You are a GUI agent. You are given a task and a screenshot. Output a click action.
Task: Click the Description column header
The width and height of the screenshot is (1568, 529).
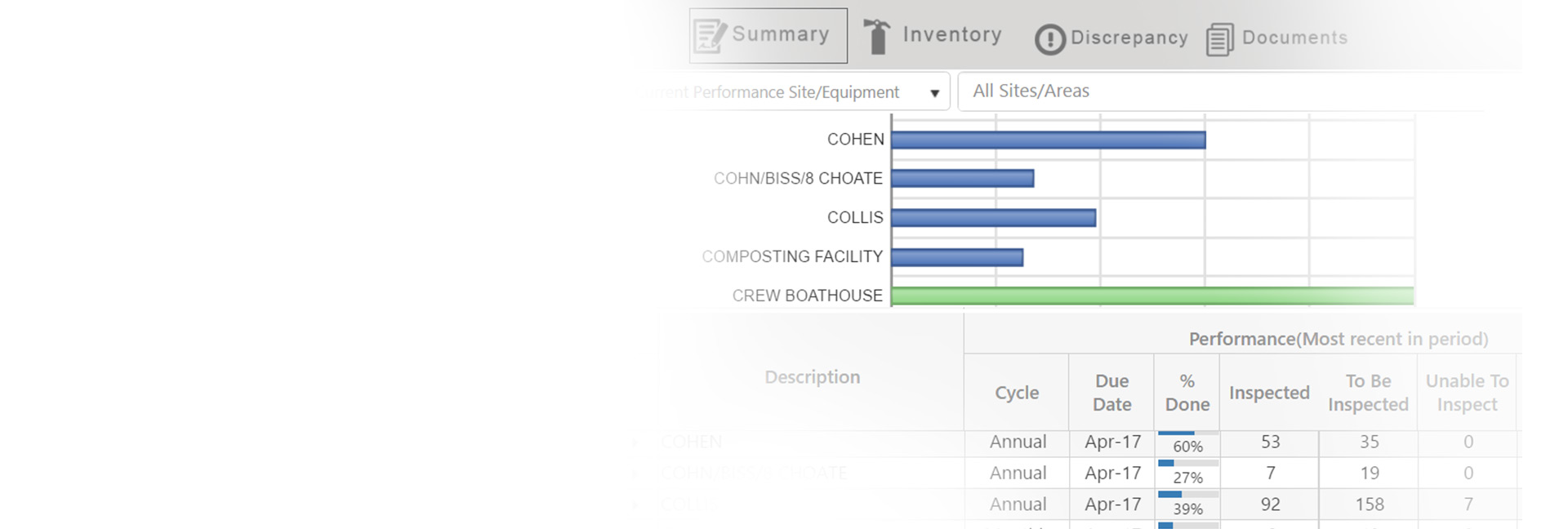[x=812, y=377]
